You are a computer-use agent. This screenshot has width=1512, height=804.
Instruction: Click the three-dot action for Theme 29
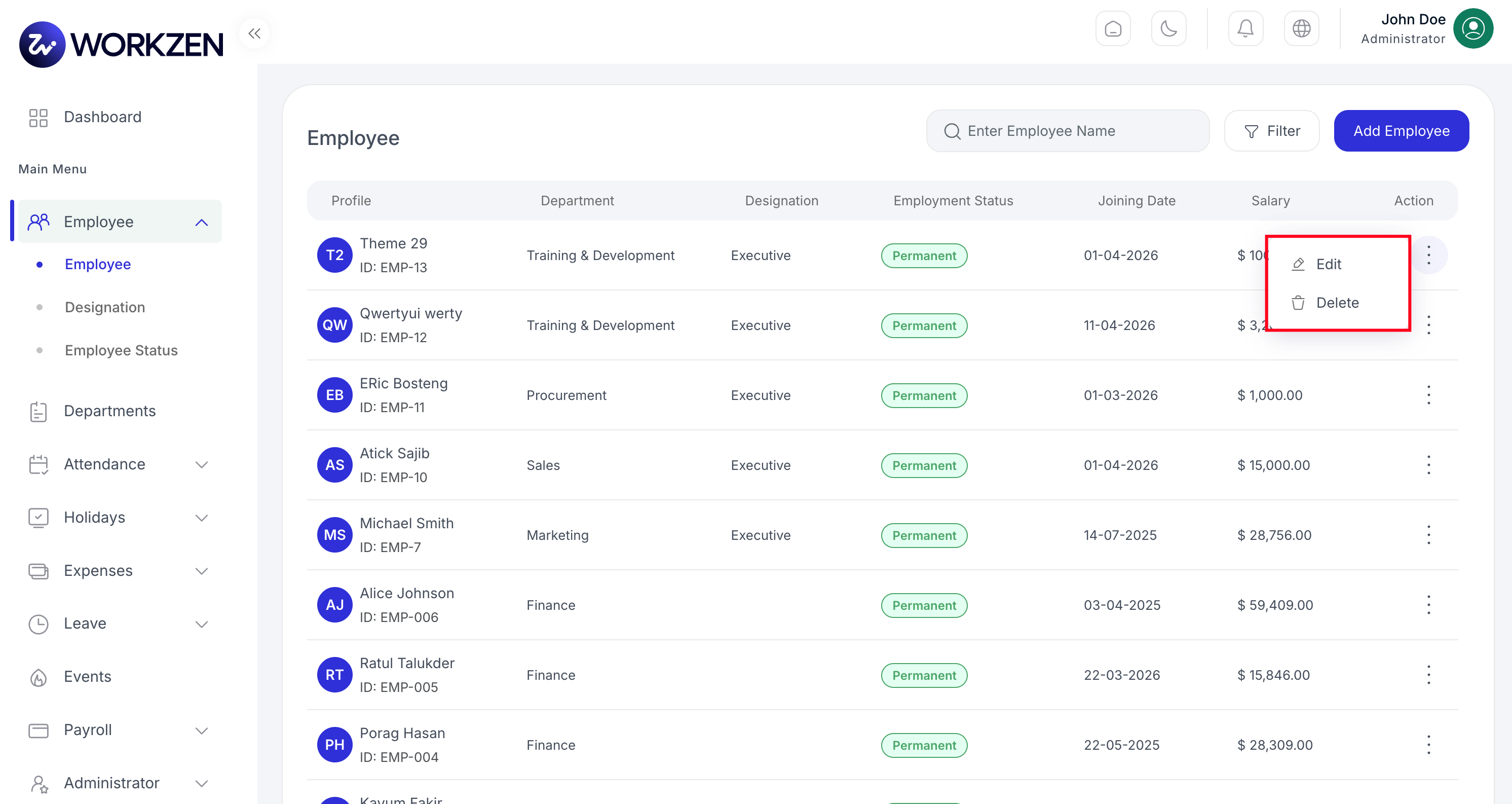[1428, 255]
